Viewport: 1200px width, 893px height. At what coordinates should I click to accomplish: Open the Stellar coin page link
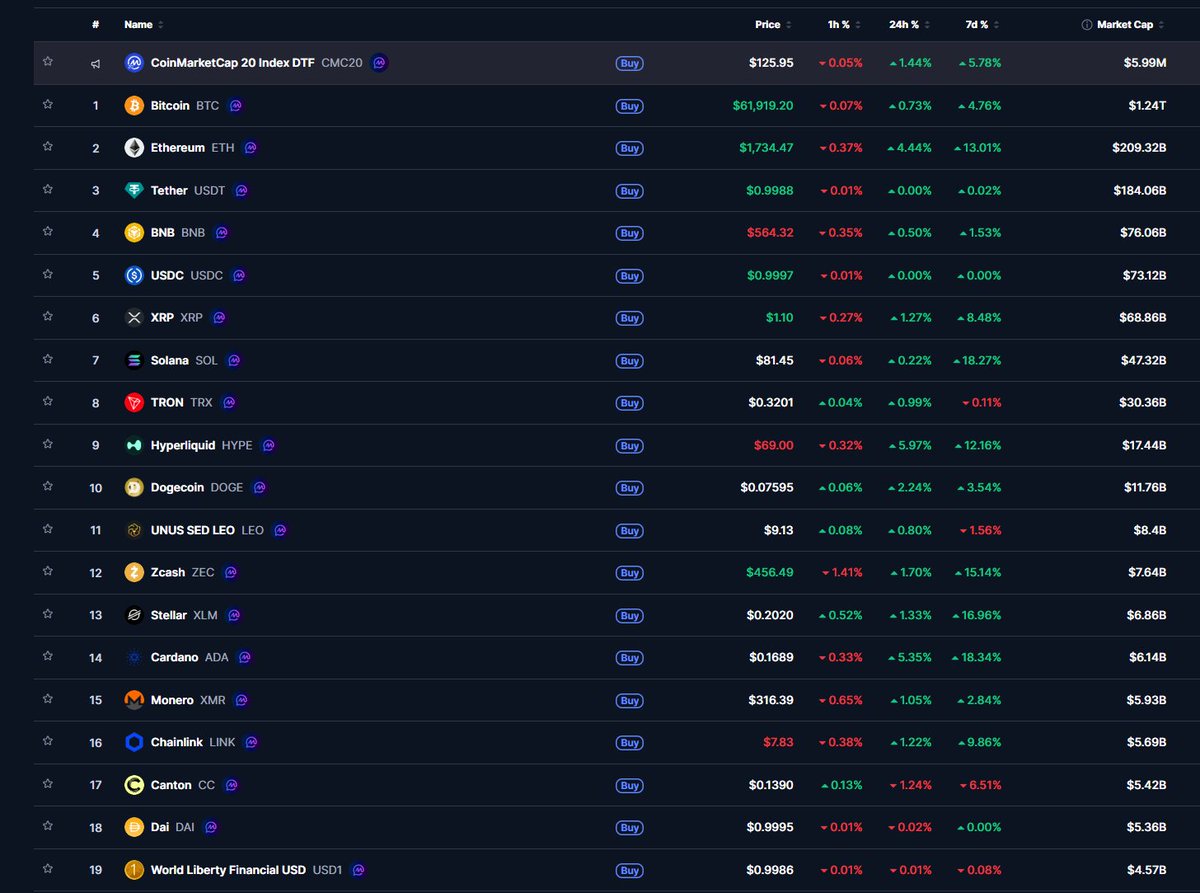tap(184, 615)
